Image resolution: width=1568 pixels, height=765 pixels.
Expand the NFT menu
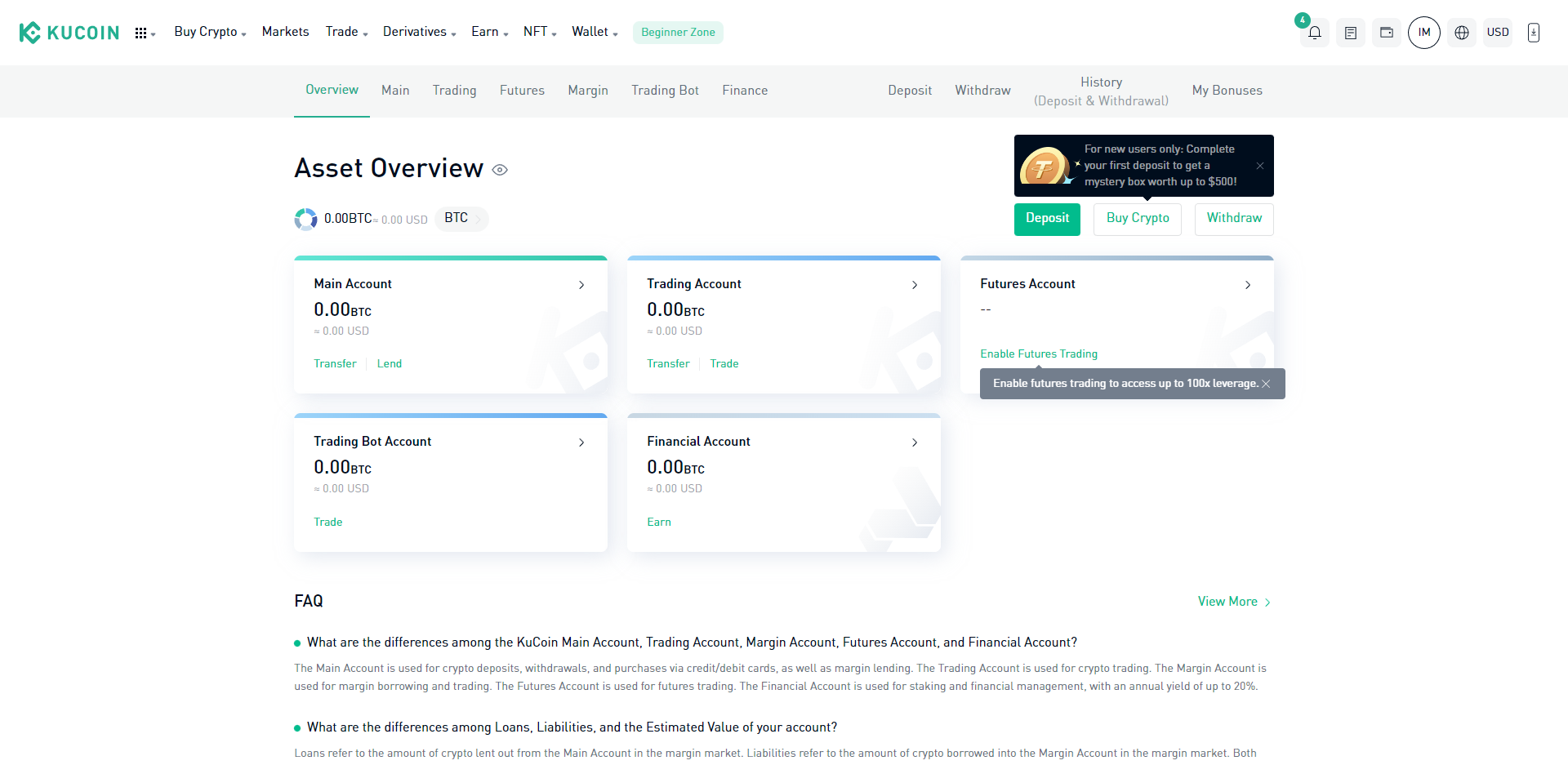(x=539, y=32)
